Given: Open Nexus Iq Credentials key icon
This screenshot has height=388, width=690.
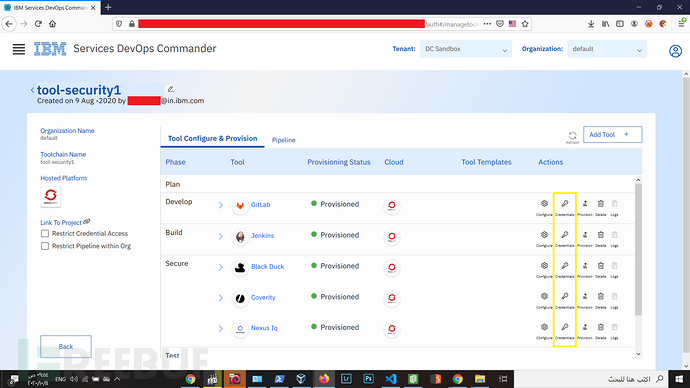Looking at the screenshot, I should (565, 327).
